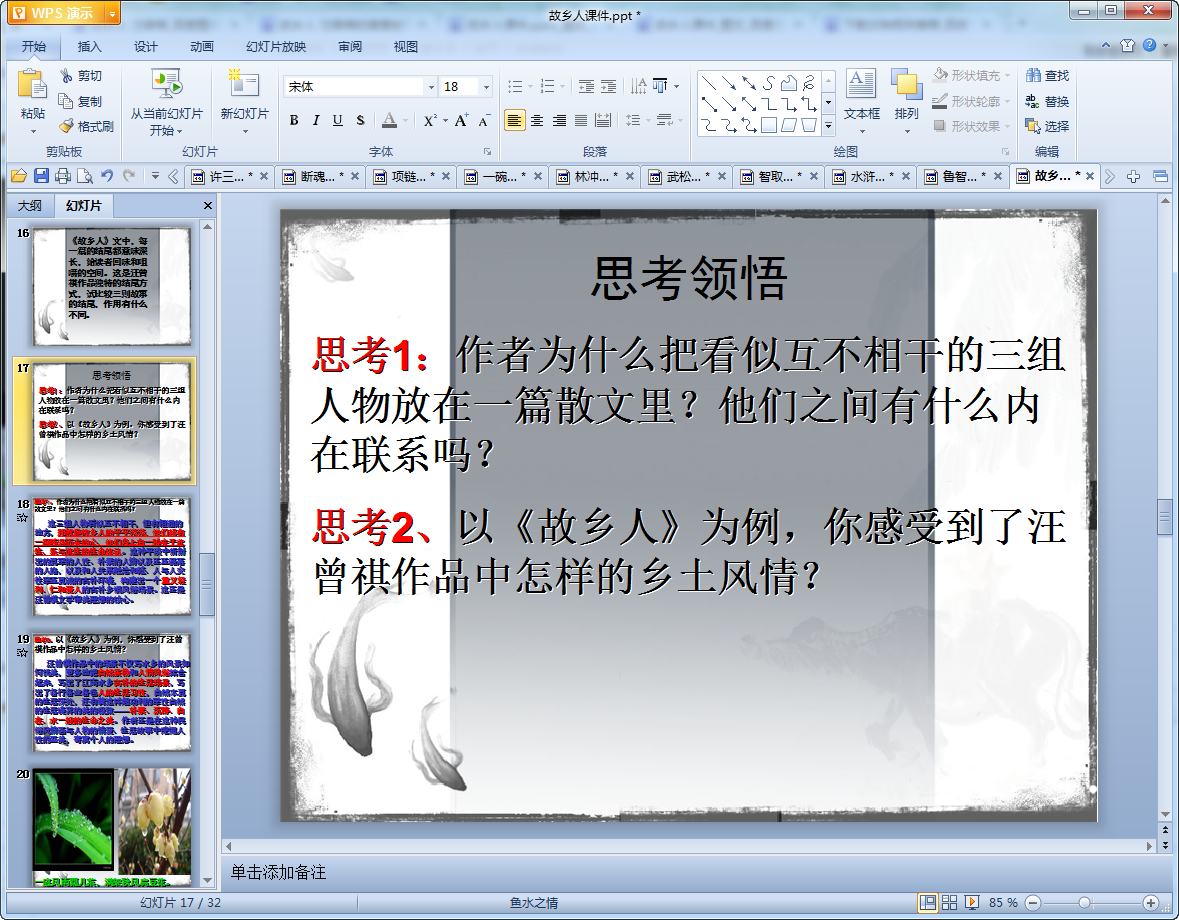Viewport: 1179px width, 920px height.
Task: Increase indent level icon
Action: coord(608,86)
